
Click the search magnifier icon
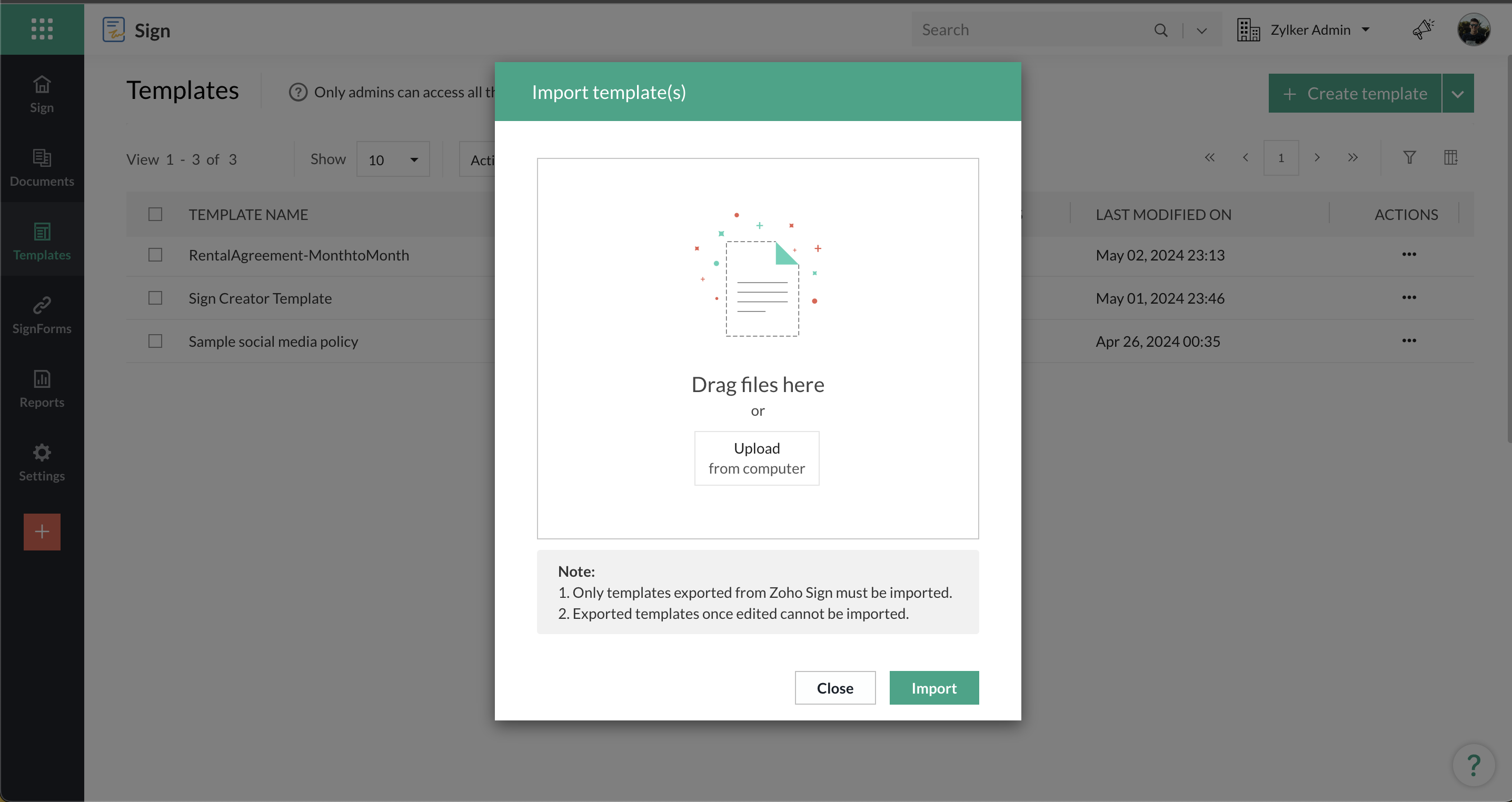click(x=1160, y=30)
